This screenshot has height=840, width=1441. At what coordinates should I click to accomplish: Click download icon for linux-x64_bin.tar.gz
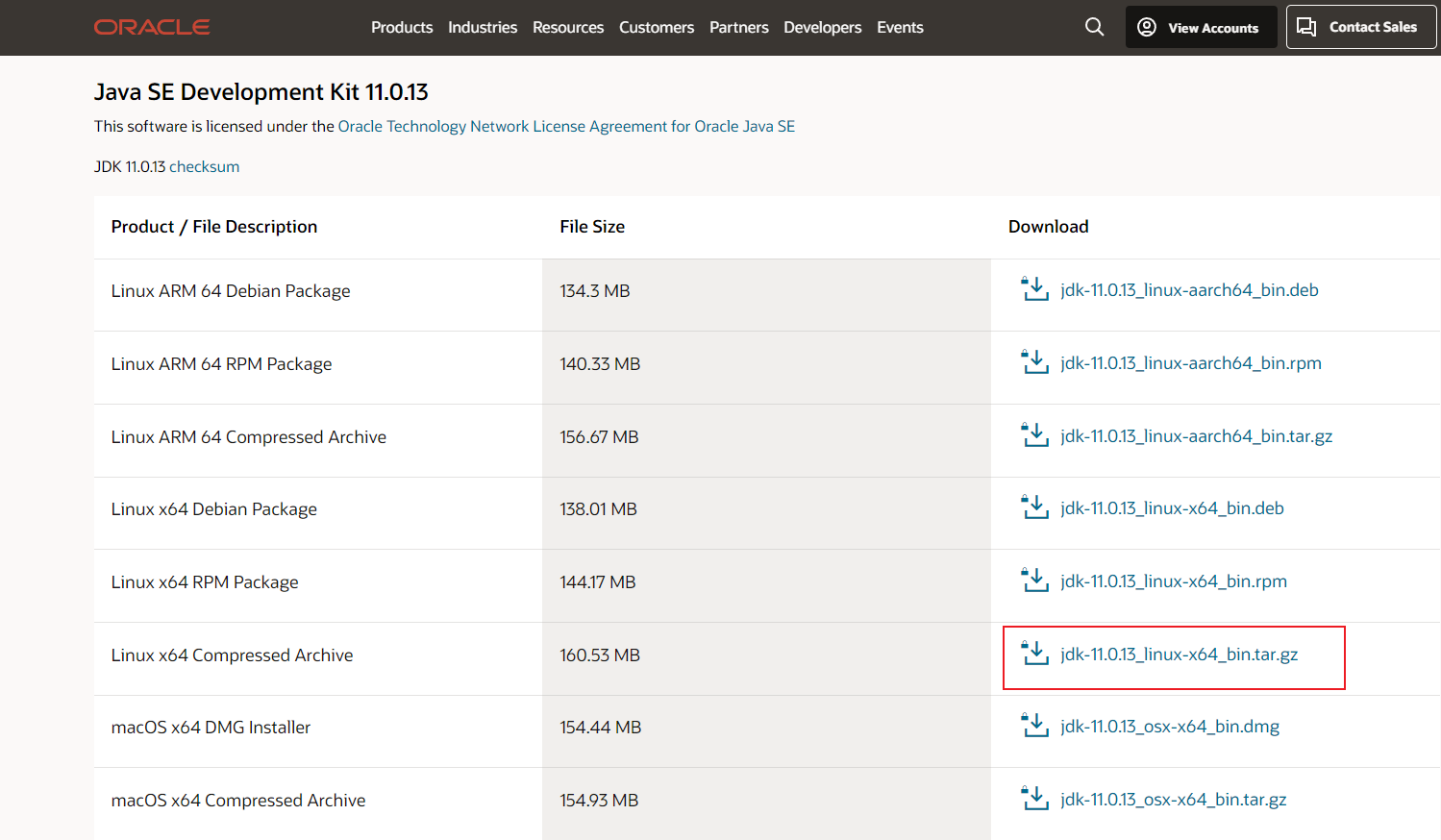click(1035, 654)
